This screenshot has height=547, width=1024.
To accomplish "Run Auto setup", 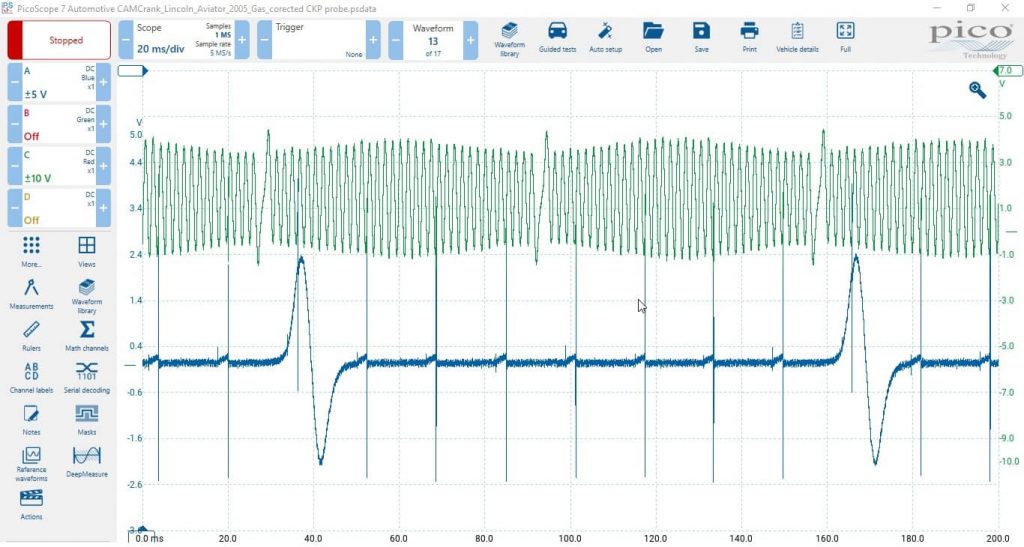I will point(605,38).
